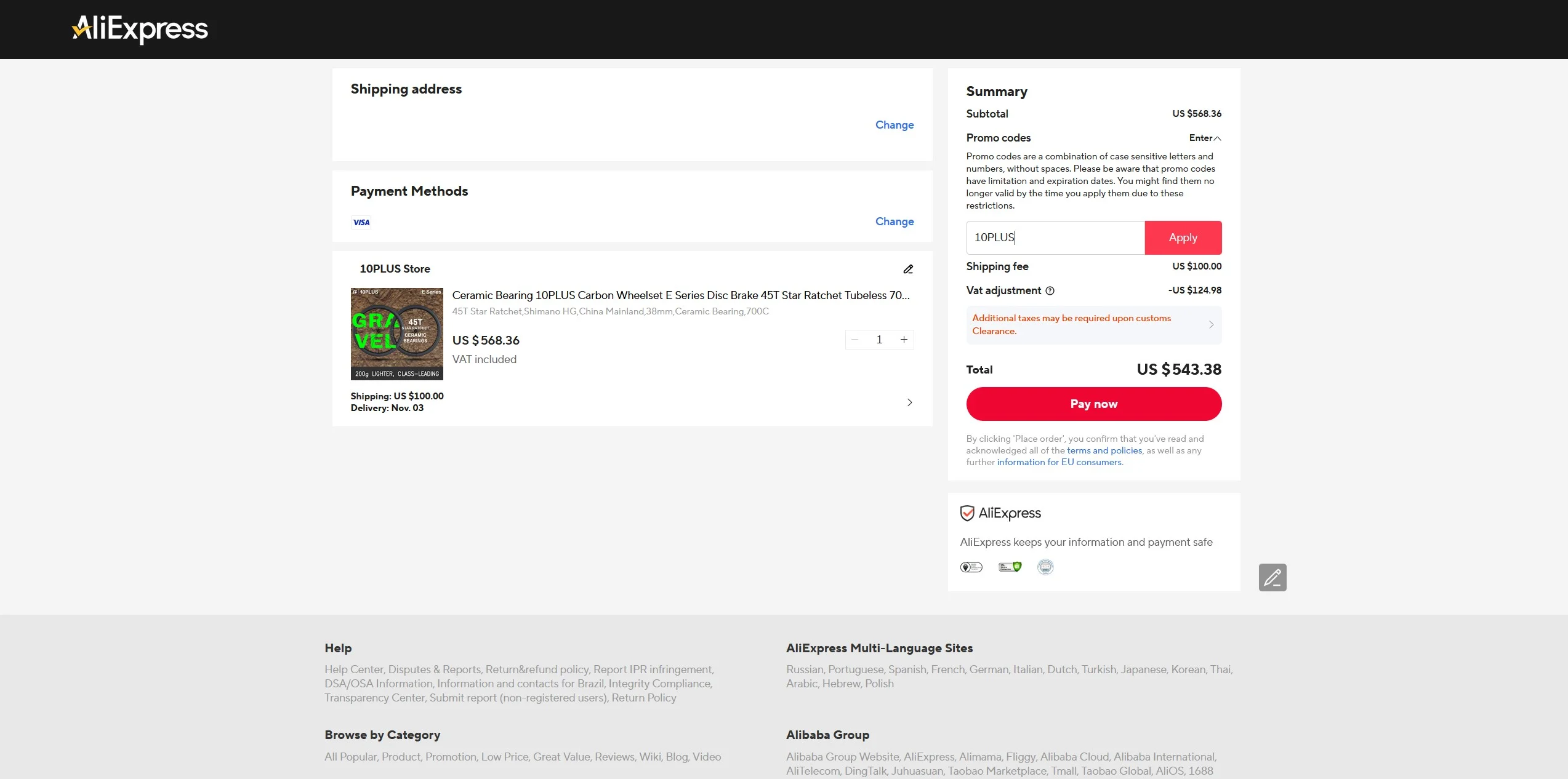Screen dimensions: 1568x779
Task: Open Return&refund policy footer link
Action: coord(537,669)
